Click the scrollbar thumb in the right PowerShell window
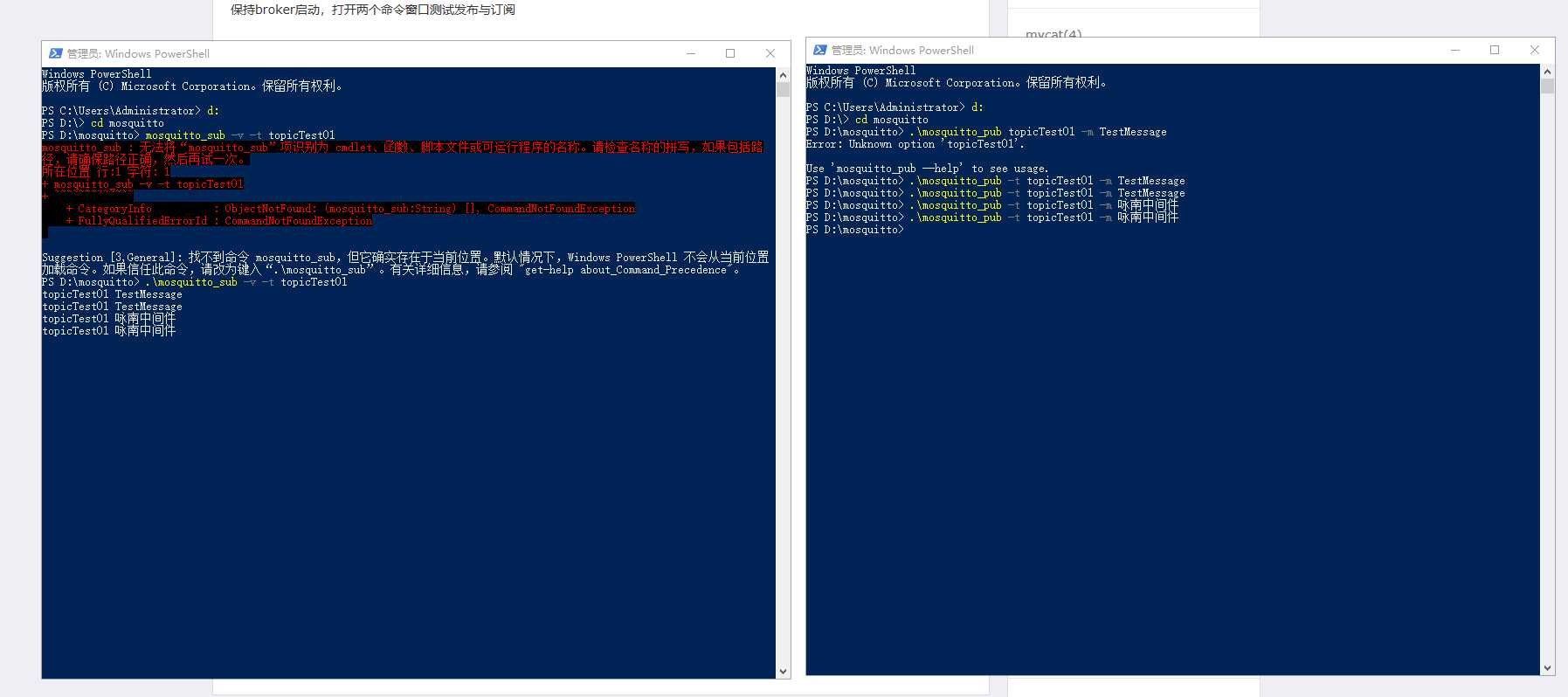 [x=1548, y=86]
